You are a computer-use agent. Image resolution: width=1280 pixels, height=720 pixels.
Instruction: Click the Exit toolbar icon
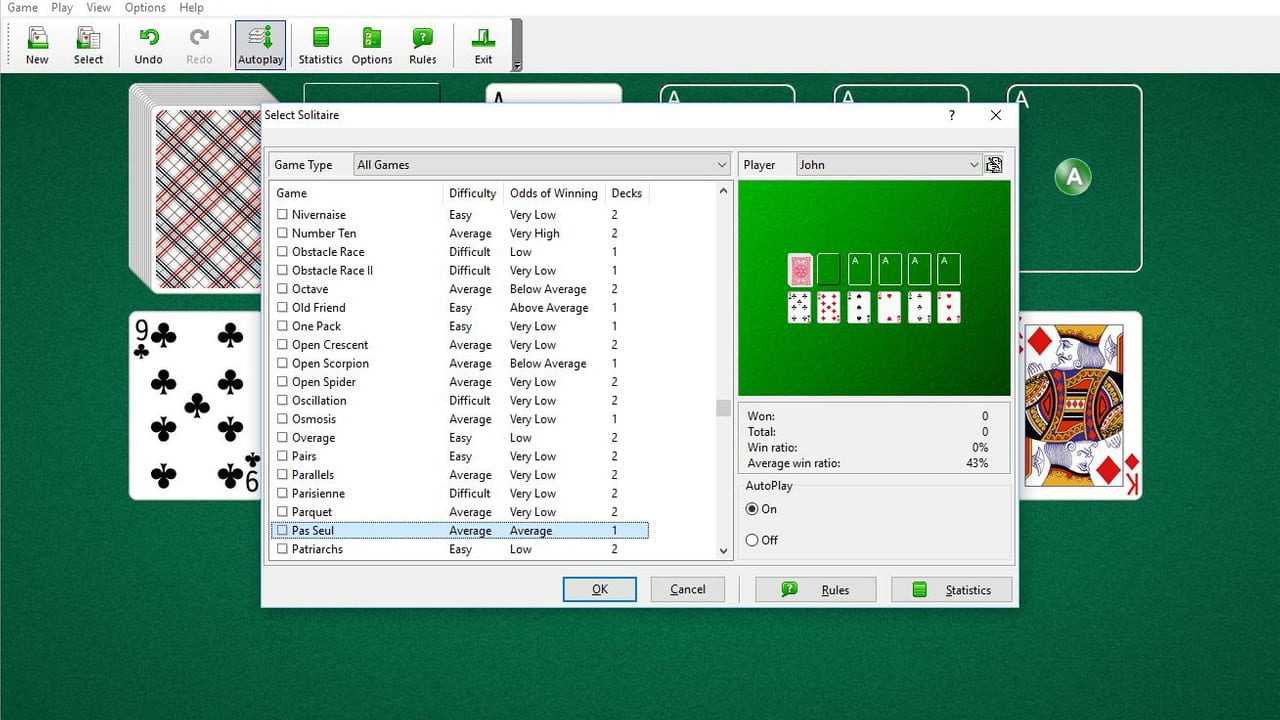(483, 46)
